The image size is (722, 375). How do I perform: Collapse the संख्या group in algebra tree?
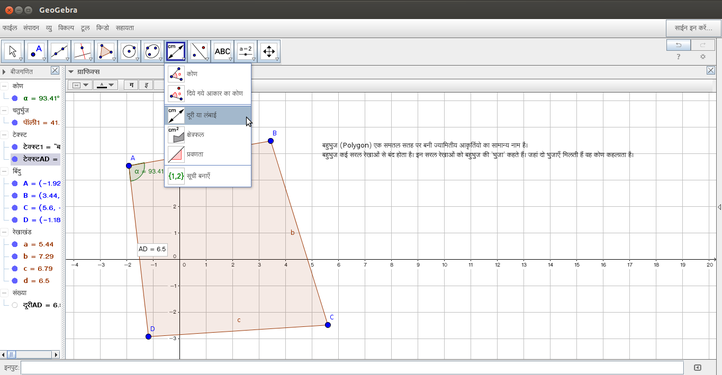coord(4,293)
